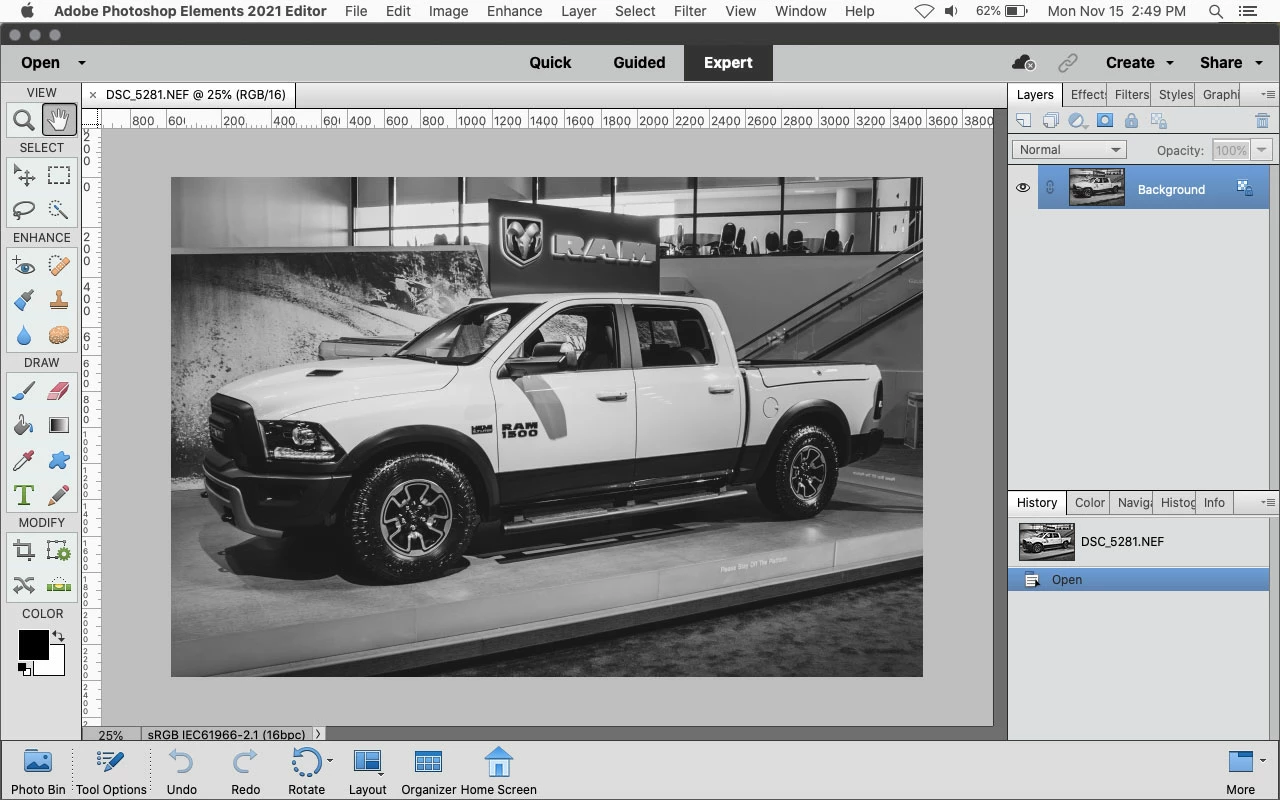Toggle lock transparent pixels icon
Screen dimensions: 1280x800
(x=1159, y=121)
